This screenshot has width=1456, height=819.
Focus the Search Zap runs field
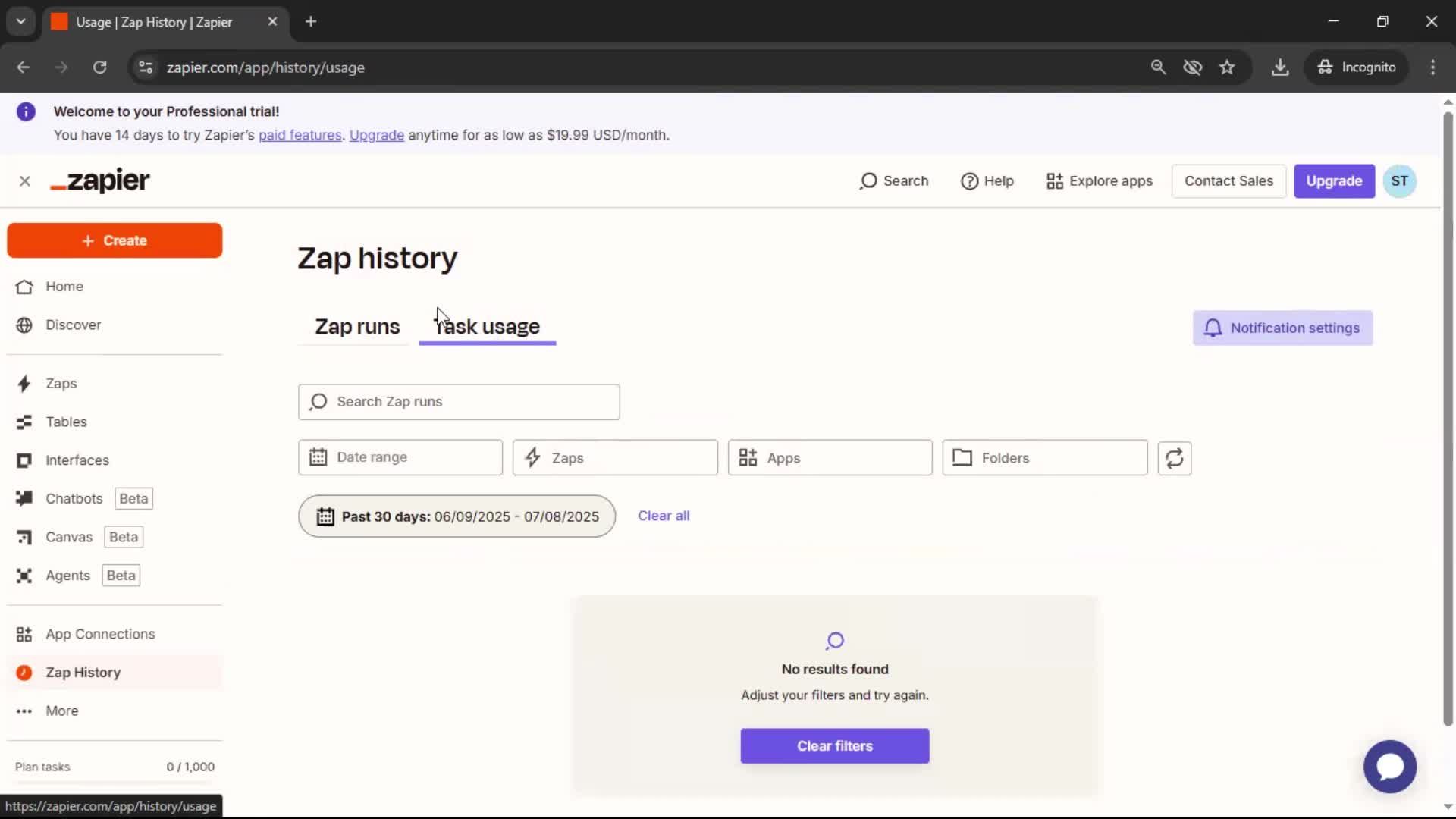click(459, 402)
